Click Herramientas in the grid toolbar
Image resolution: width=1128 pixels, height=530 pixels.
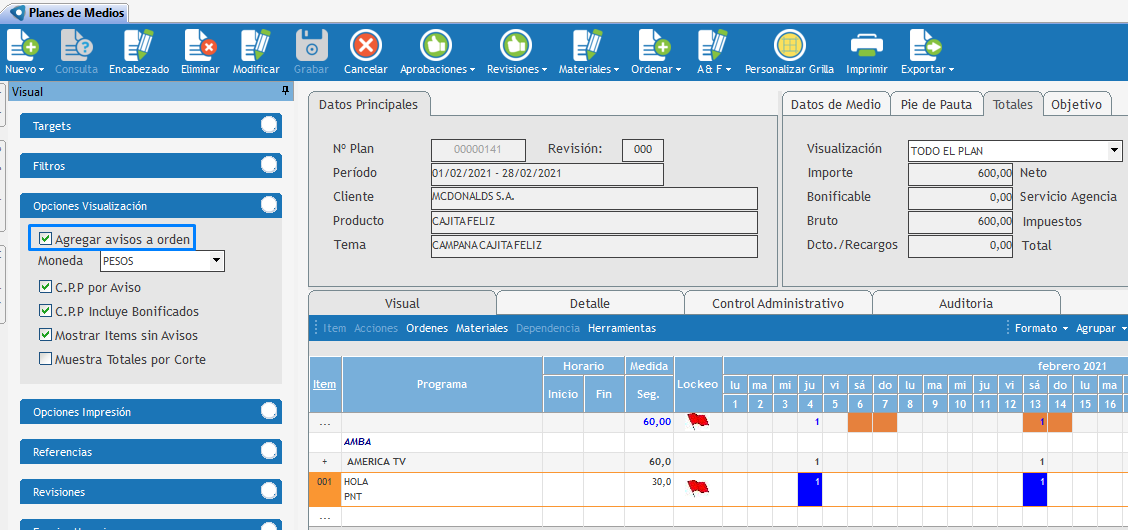621,328
